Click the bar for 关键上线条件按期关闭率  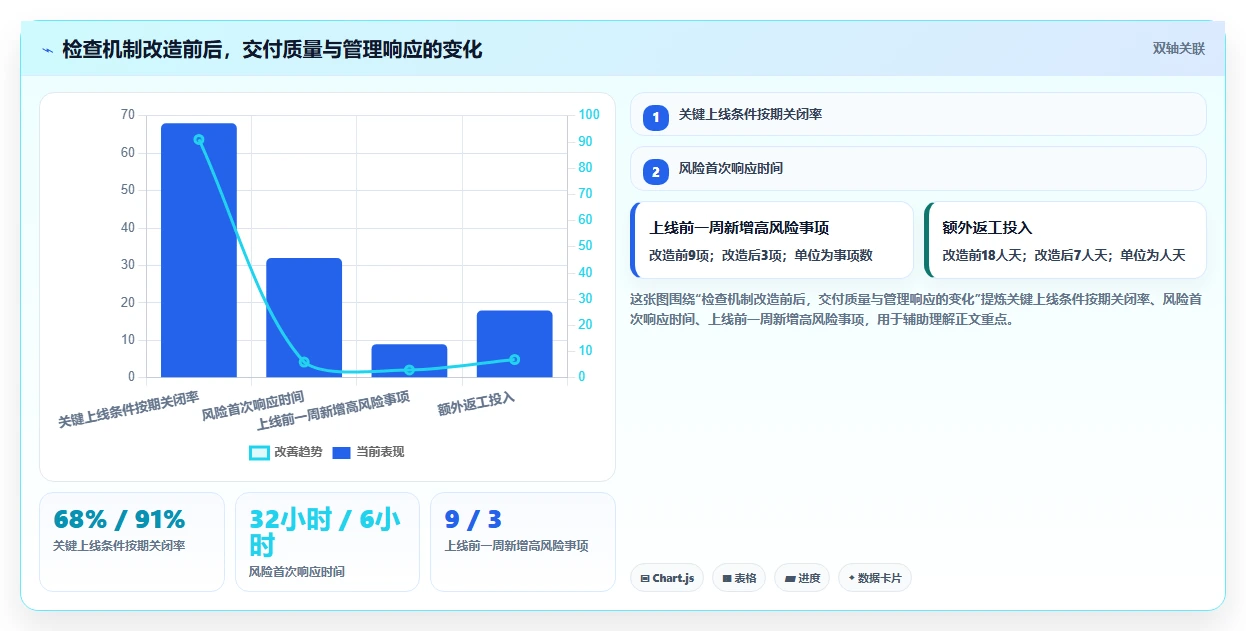pyautogui.click(x=199, y=250)
